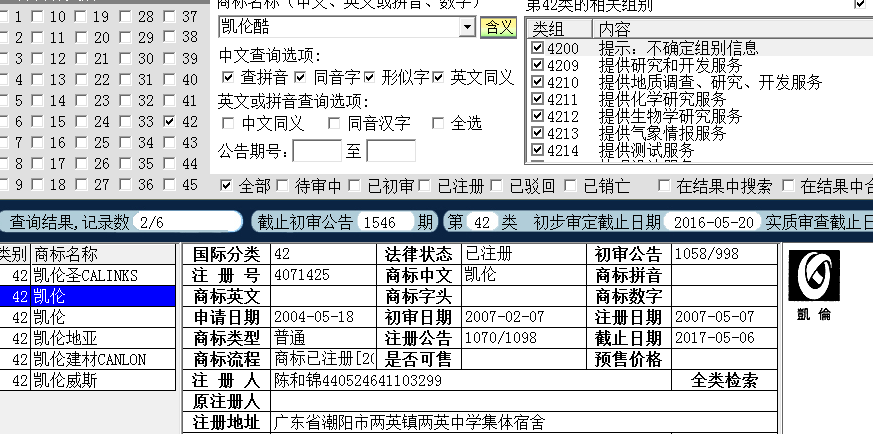Click the 类组 column header
The height and width of the screenshot is (434, 873).
(x=559, y=29)
